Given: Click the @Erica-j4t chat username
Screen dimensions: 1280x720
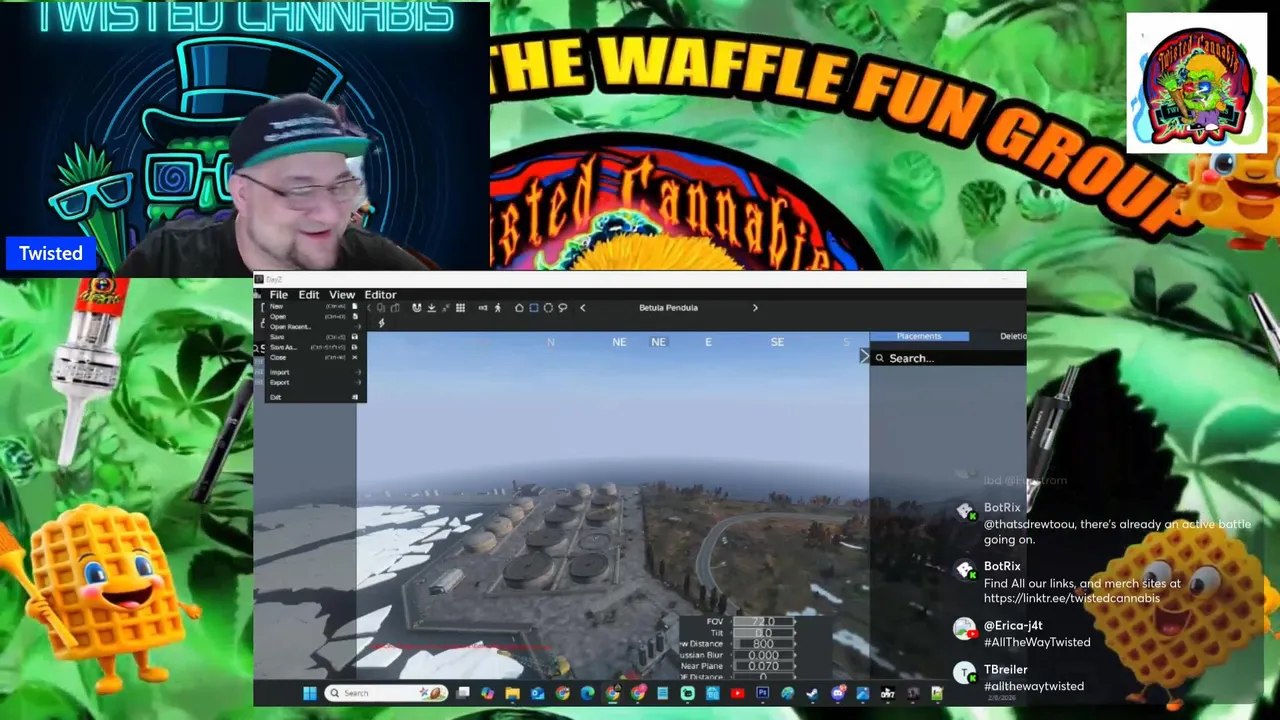Looking at the screenshot, I should (x=1013, y=626).
